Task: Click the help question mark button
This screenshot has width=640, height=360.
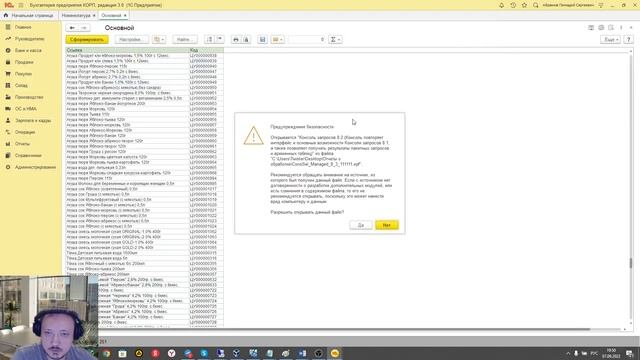Action: (629, 40)
